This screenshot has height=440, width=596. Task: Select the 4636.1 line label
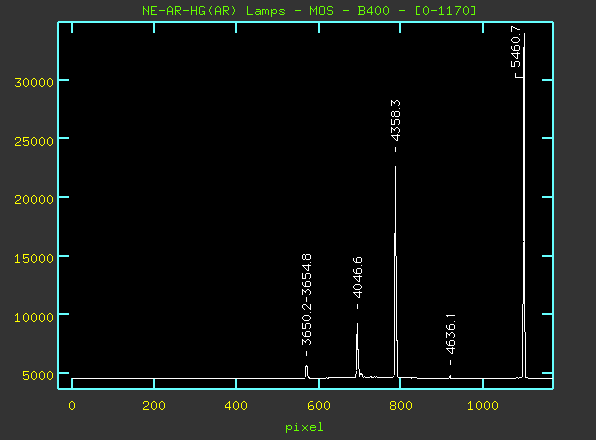(x=450, y=334)
